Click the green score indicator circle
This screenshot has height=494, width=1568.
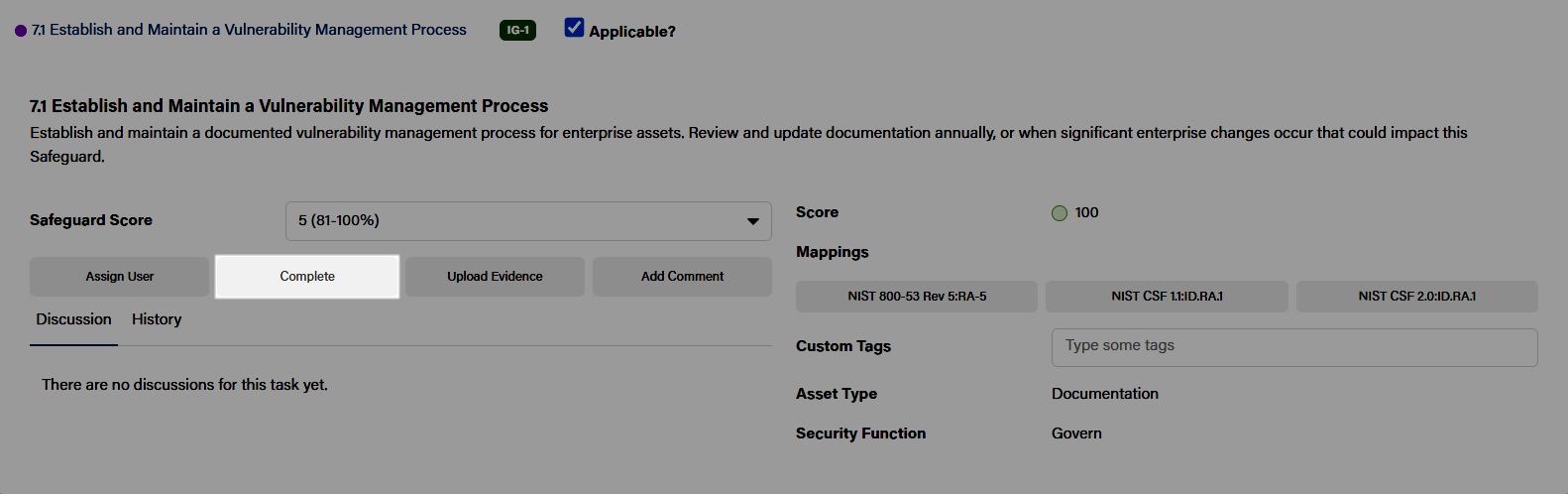(x=1060, y=213)
